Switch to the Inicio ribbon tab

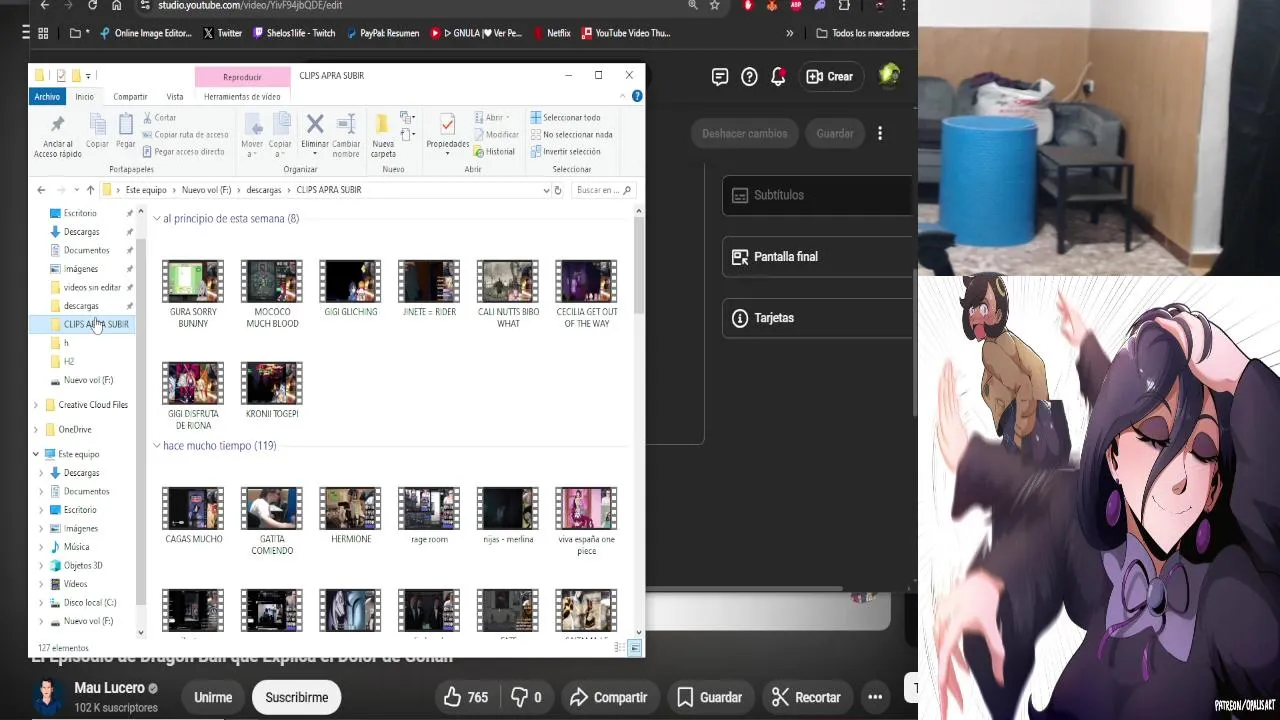click(x=84, y=96)
